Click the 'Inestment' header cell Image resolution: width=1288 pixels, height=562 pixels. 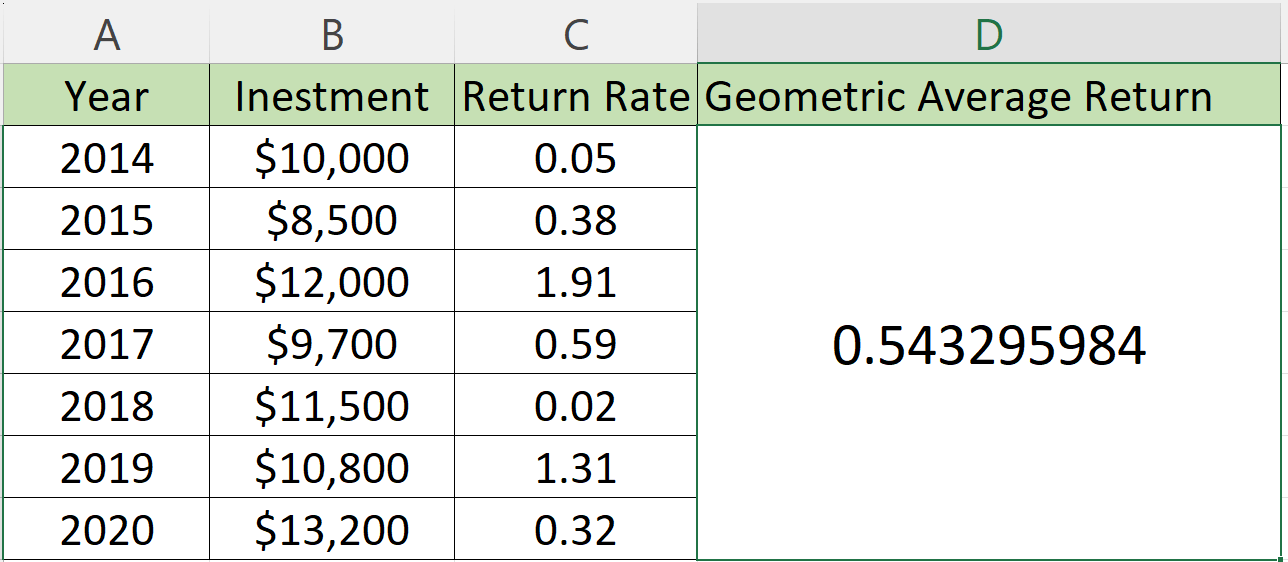[x=332, y=95]
